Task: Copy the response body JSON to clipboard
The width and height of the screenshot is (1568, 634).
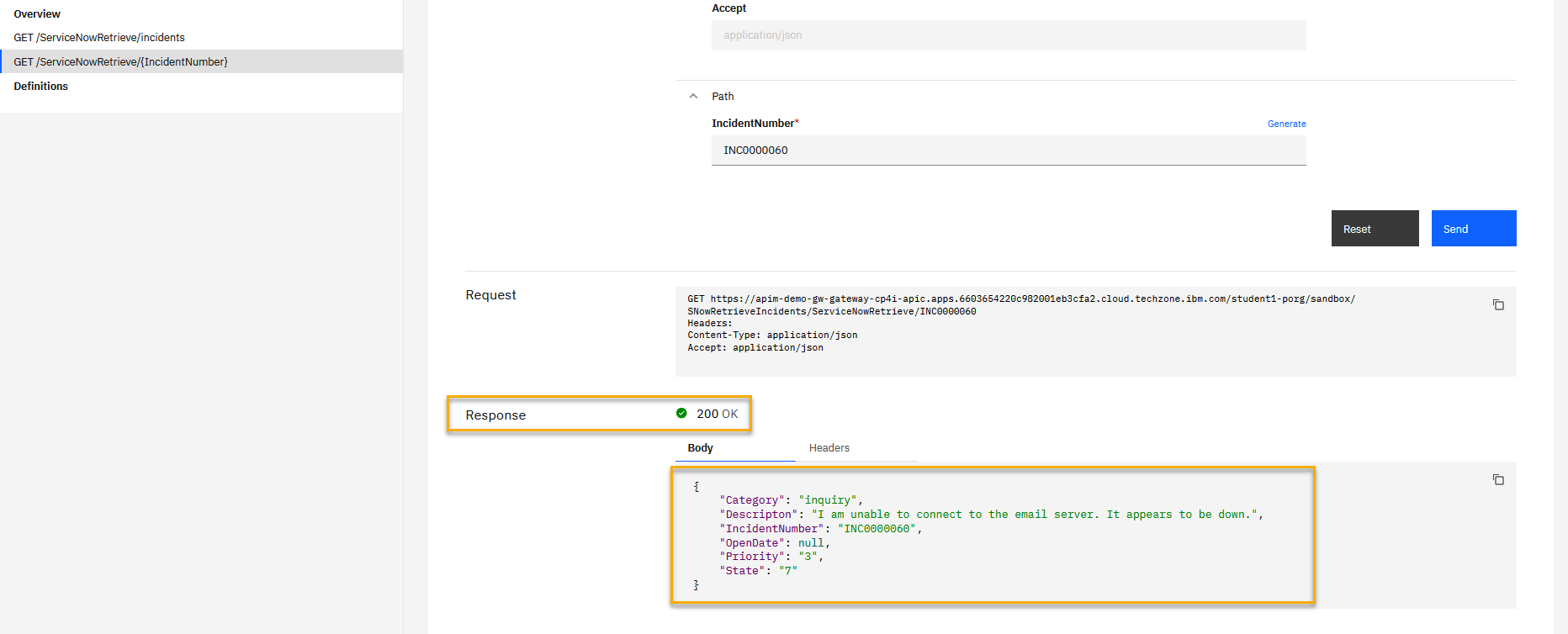Action: click(1498, 479)
